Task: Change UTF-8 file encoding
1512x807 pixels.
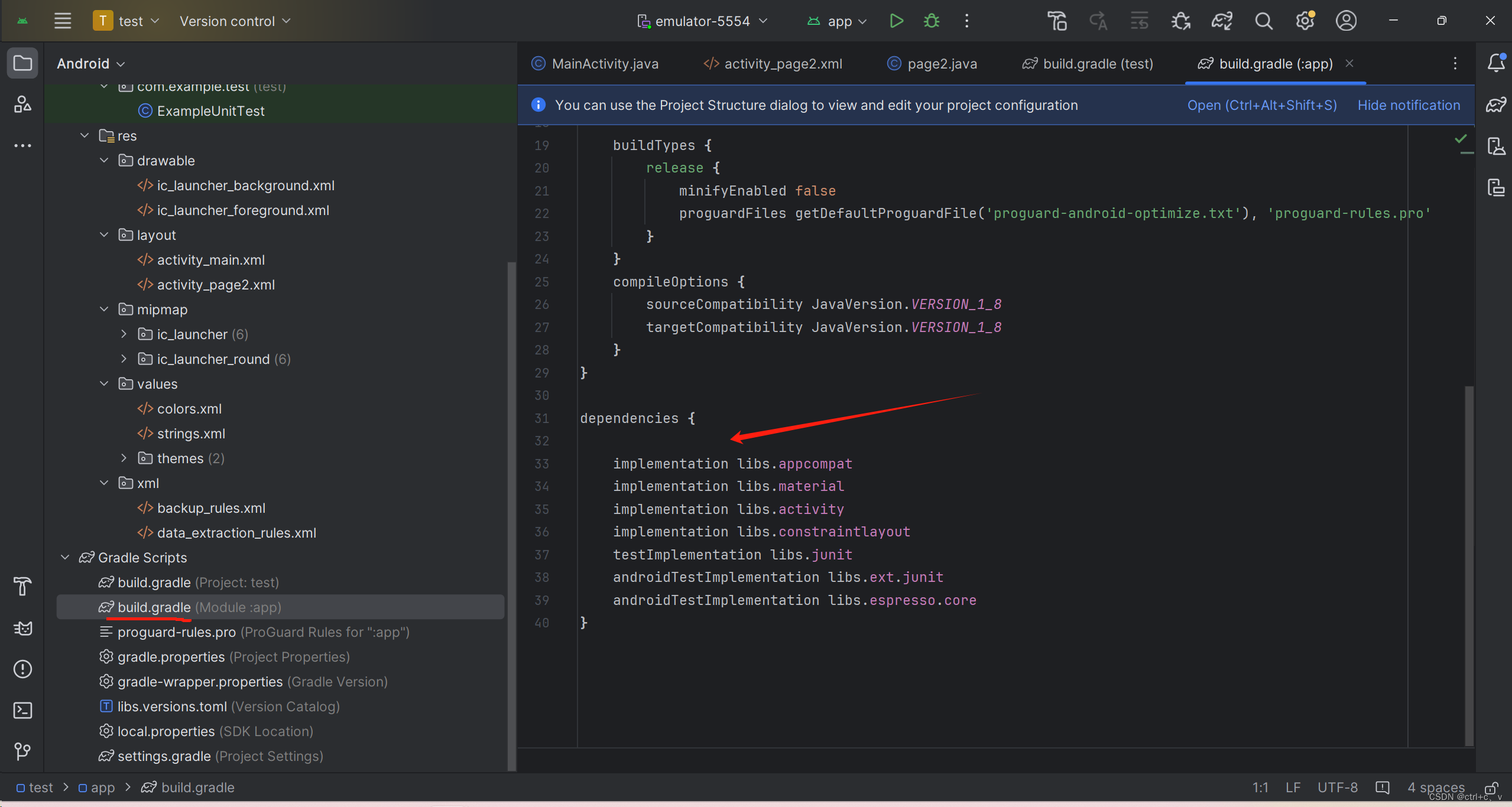Action: point(1337,788)
